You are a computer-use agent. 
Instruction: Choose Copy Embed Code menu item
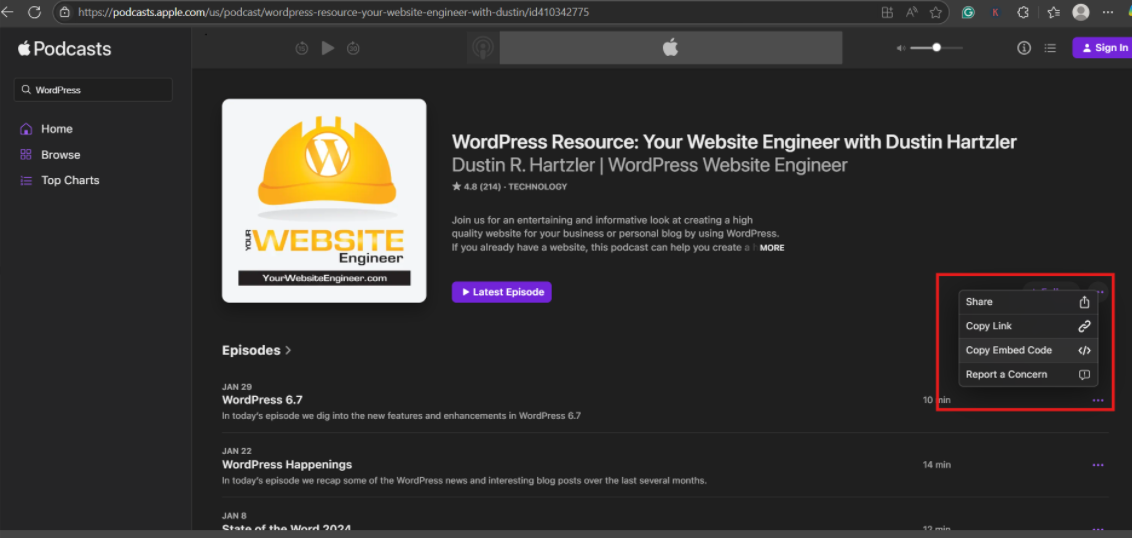click(x=1028, y=350)
